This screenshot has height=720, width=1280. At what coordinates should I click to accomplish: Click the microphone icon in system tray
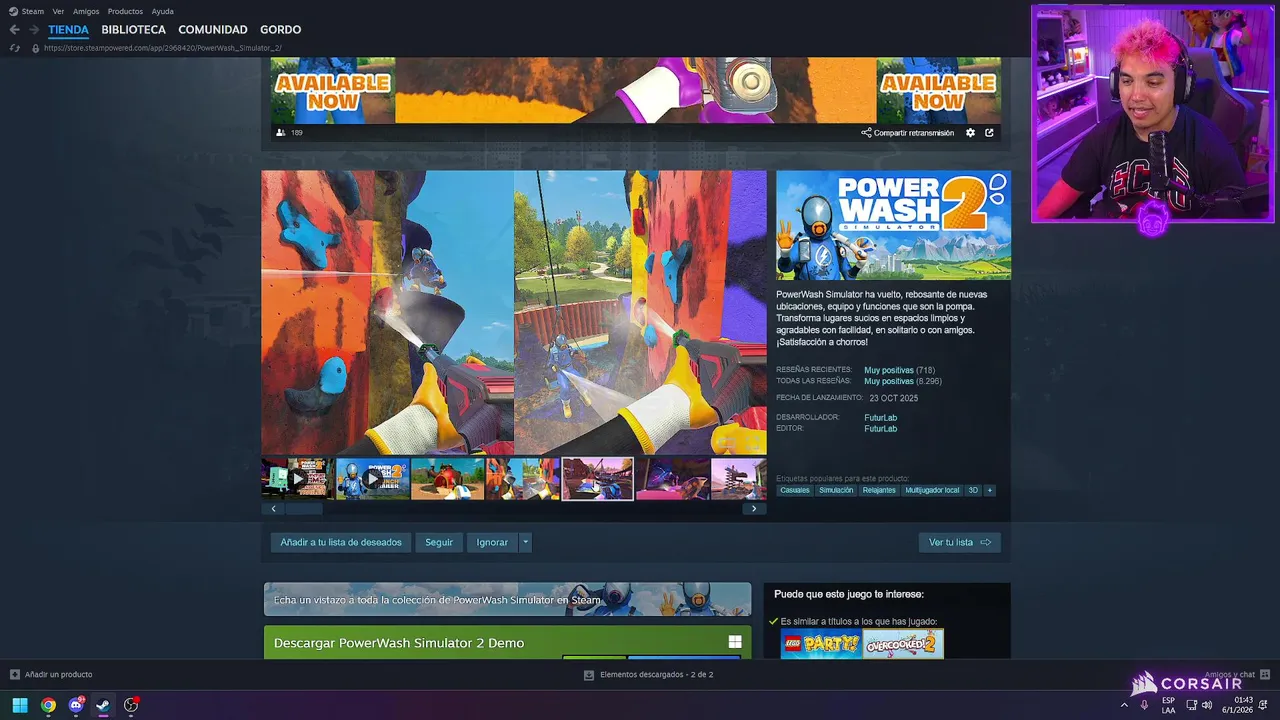tap(1144, 705)
